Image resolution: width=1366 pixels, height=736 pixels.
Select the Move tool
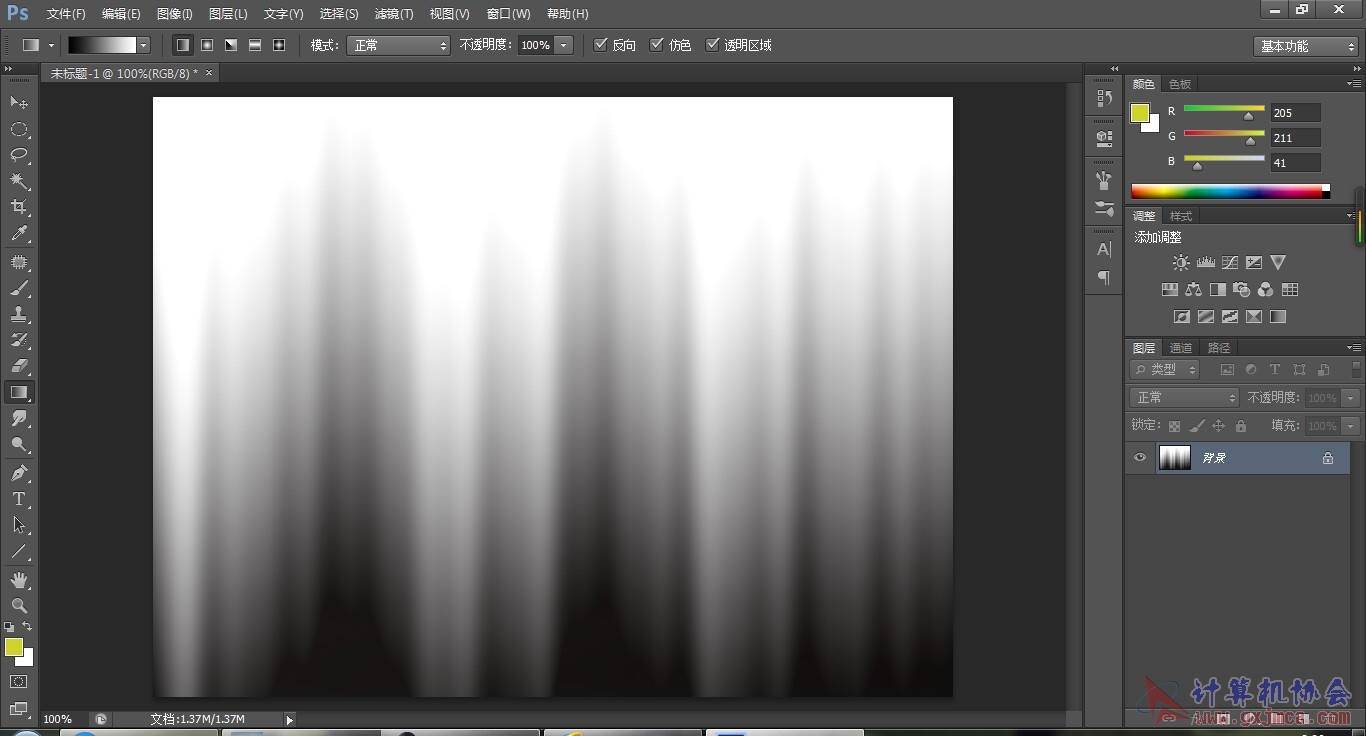19,103
